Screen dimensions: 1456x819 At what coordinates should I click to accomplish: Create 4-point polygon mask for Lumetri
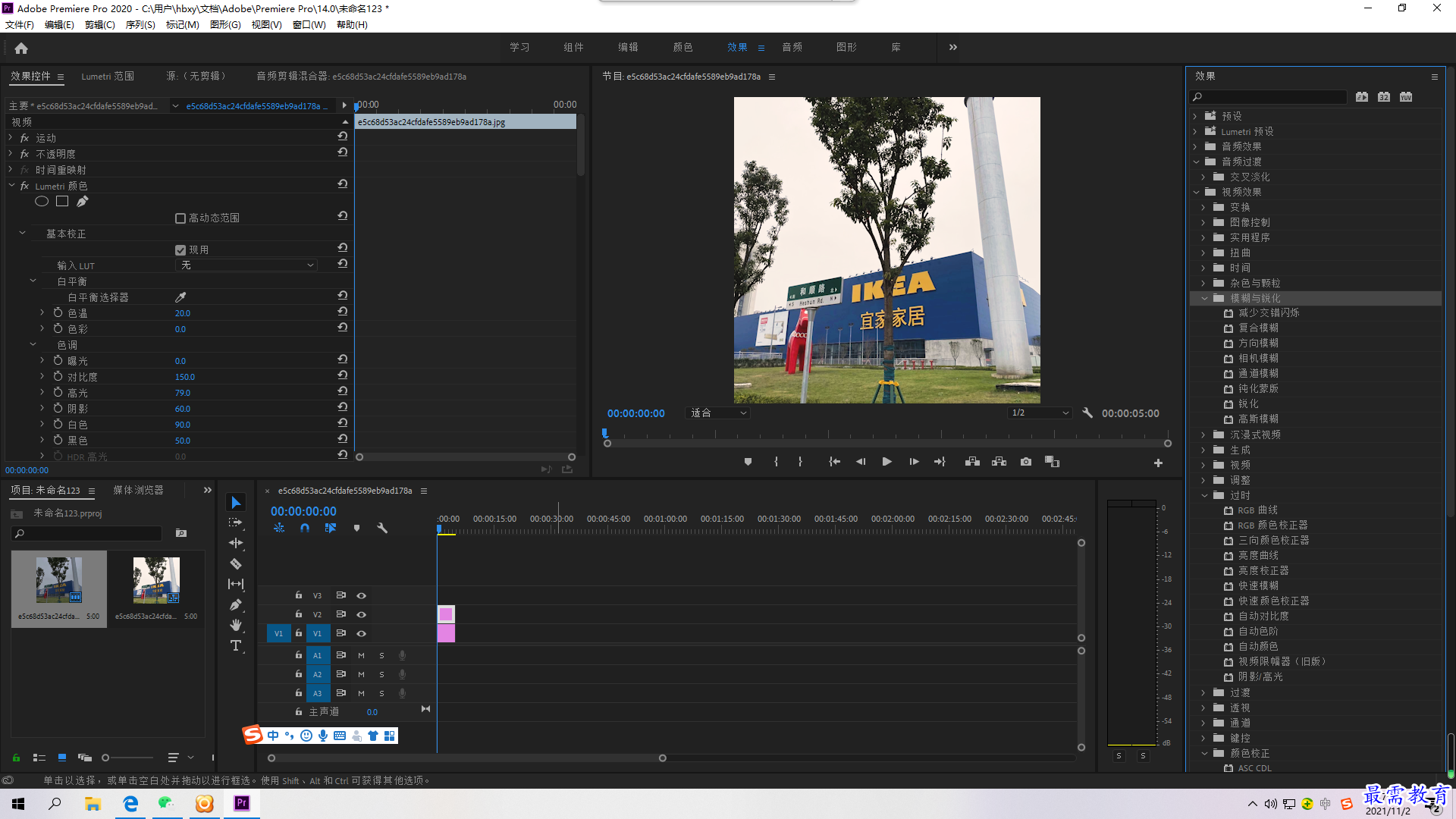(62, 202)
